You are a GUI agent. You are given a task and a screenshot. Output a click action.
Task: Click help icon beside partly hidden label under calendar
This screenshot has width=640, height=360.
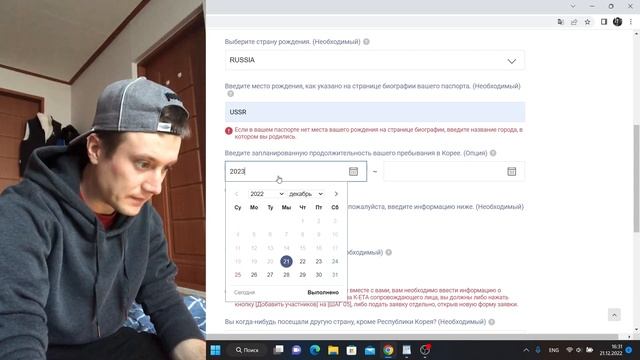tap(389, 252)
